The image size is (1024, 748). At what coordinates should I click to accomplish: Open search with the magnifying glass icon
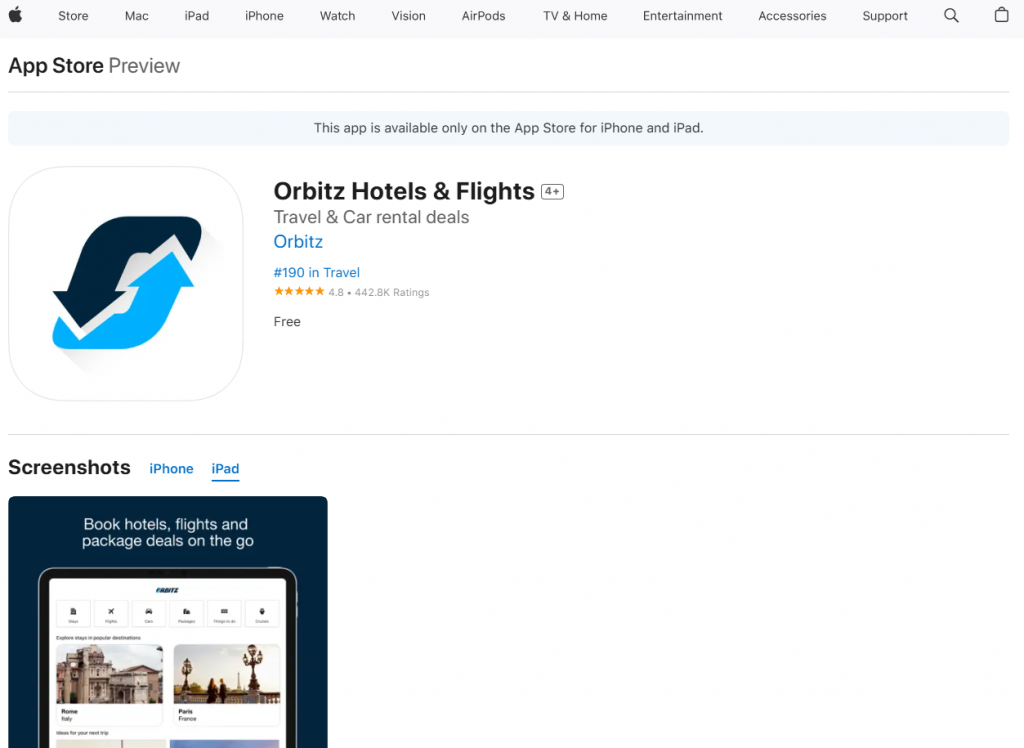click(951, 16)
